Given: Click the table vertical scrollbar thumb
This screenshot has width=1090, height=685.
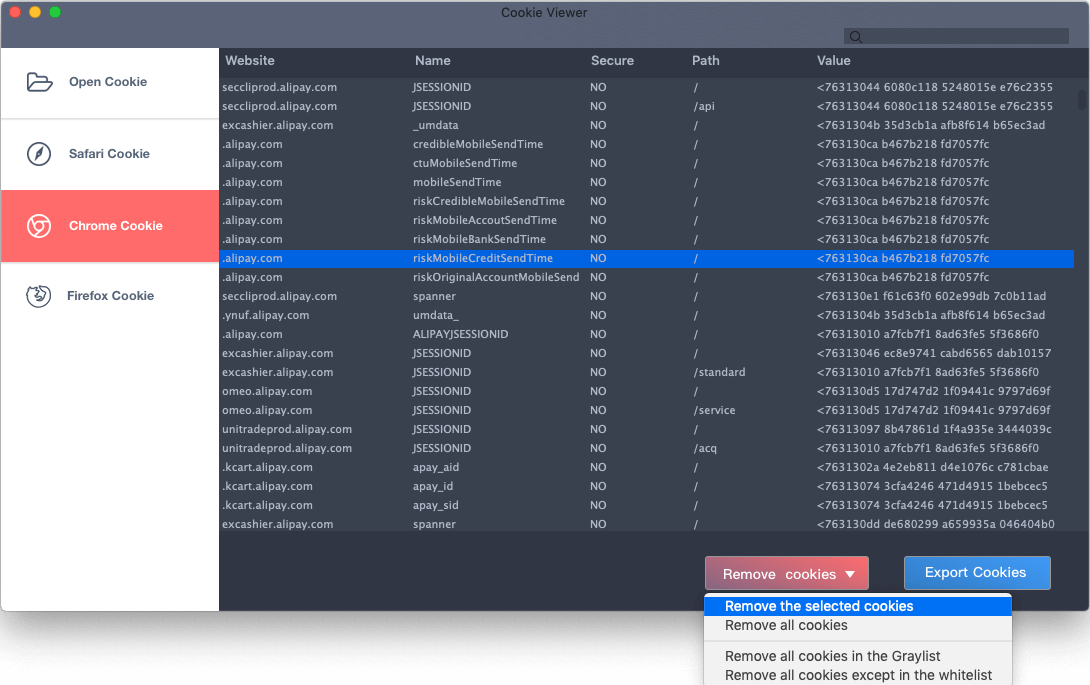Looking at the screenshot, I should [1082, 99].
